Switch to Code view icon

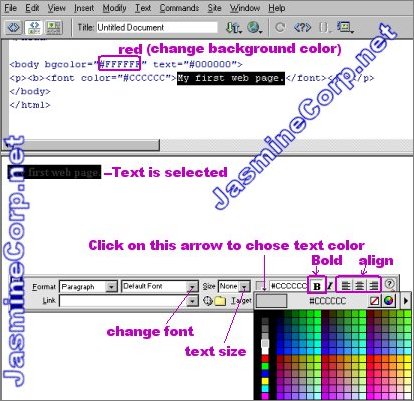14,27
